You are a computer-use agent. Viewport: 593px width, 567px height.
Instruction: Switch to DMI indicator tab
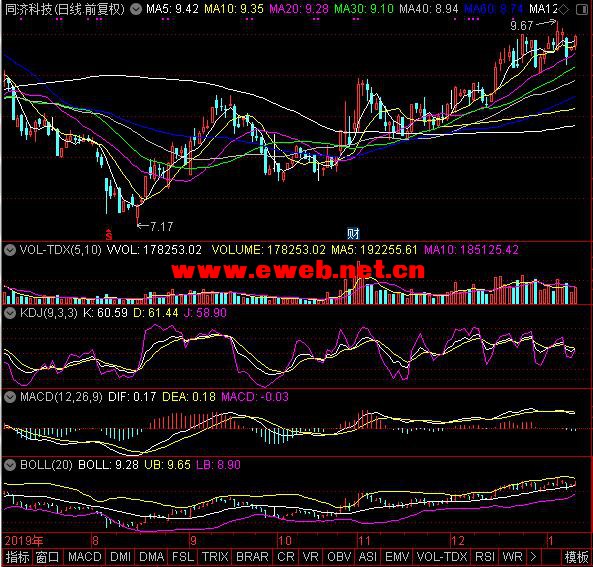pos(121,557)
